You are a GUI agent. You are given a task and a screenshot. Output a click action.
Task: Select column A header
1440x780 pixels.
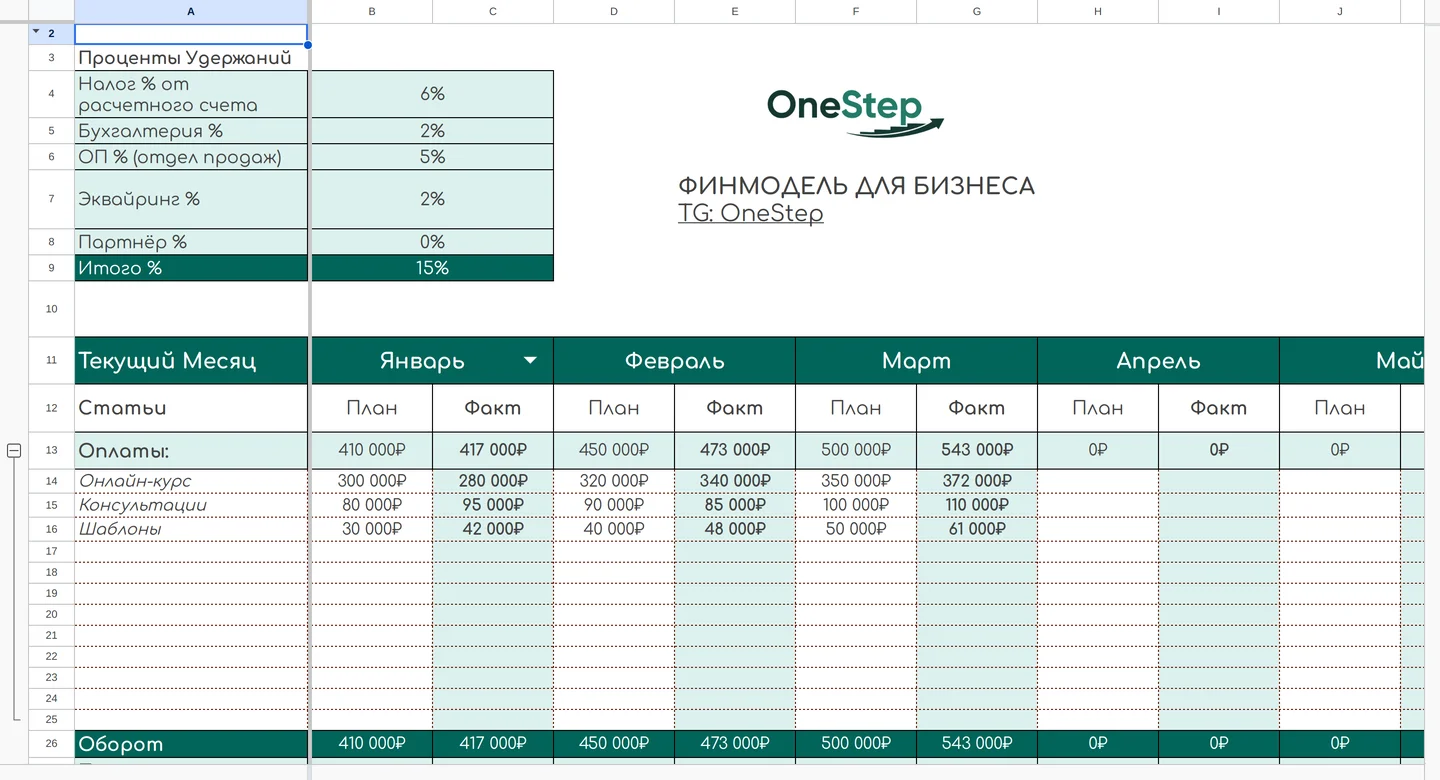pyautogui.click(x=191, y=11)
